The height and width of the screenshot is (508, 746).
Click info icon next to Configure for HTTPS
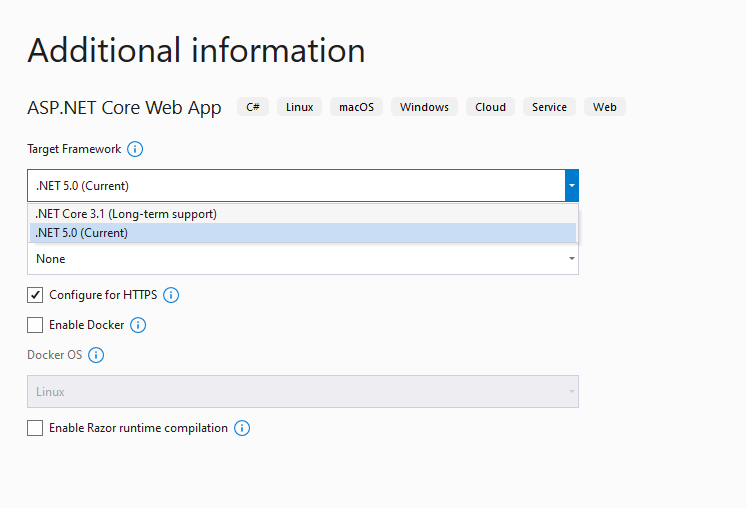point(171,295)
